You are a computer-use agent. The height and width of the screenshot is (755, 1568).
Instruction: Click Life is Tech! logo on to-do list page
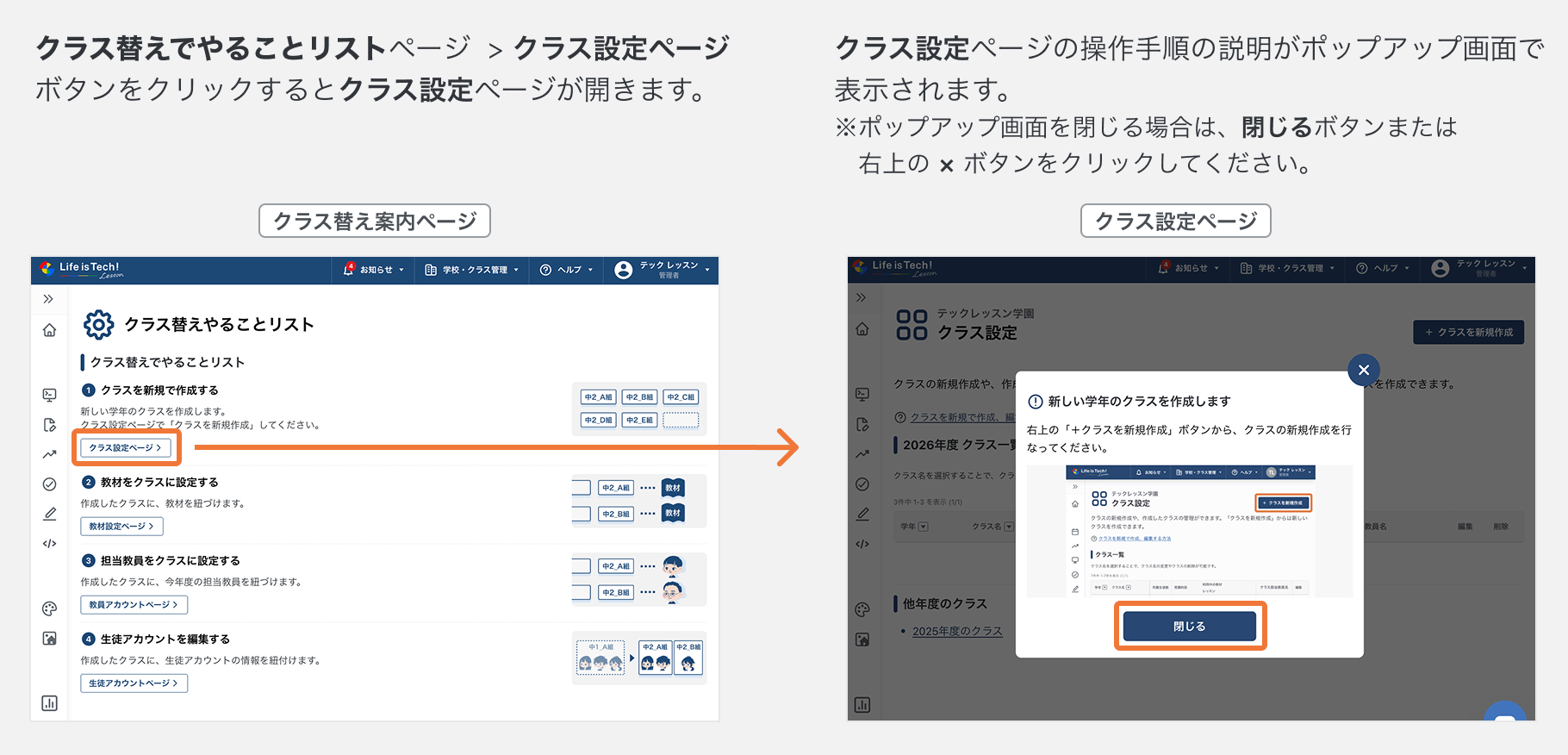pyautogui.click(x=82, y=270)
